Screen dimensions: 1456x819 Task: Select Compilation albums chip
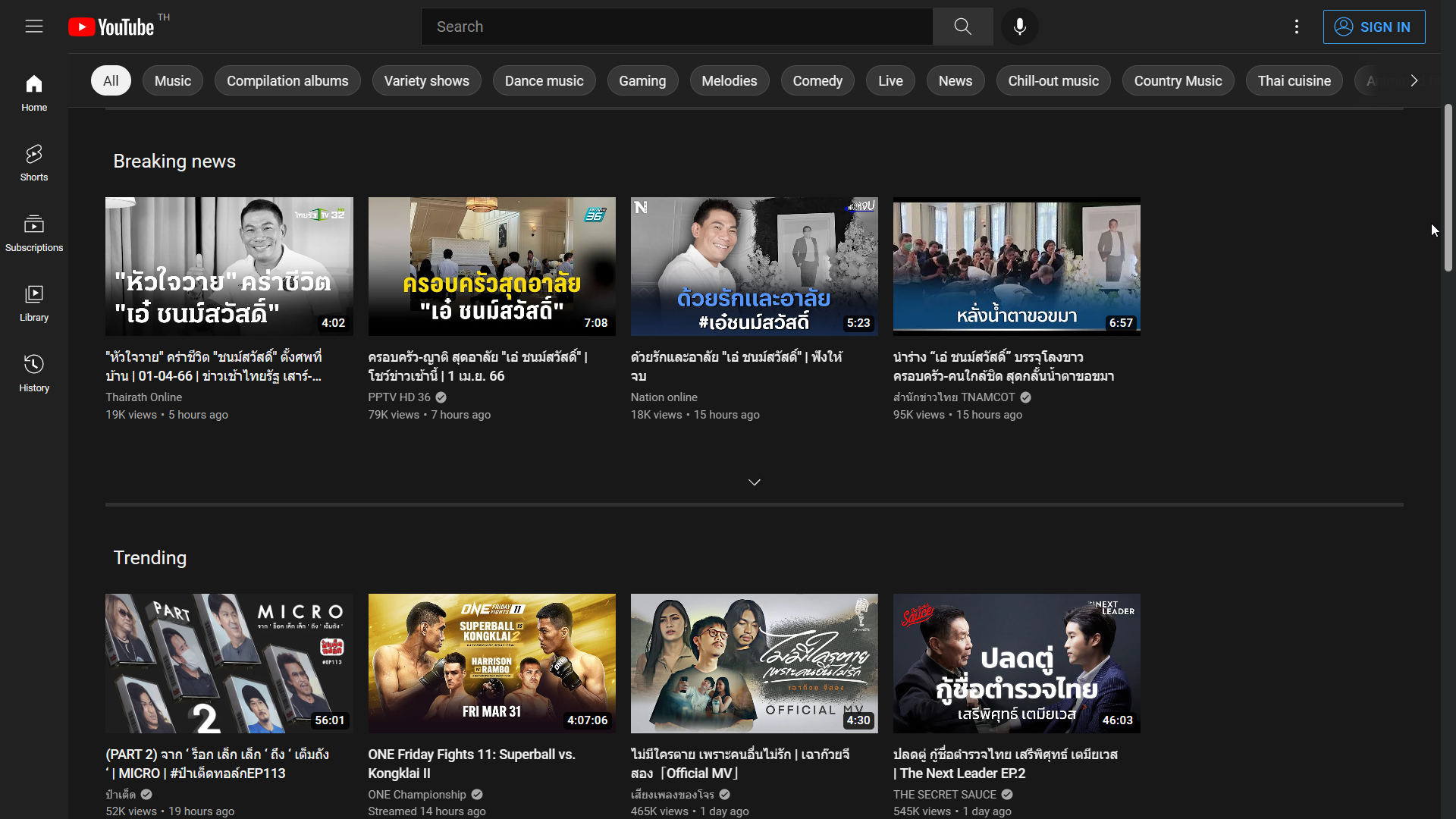click(x=287, y=81)
